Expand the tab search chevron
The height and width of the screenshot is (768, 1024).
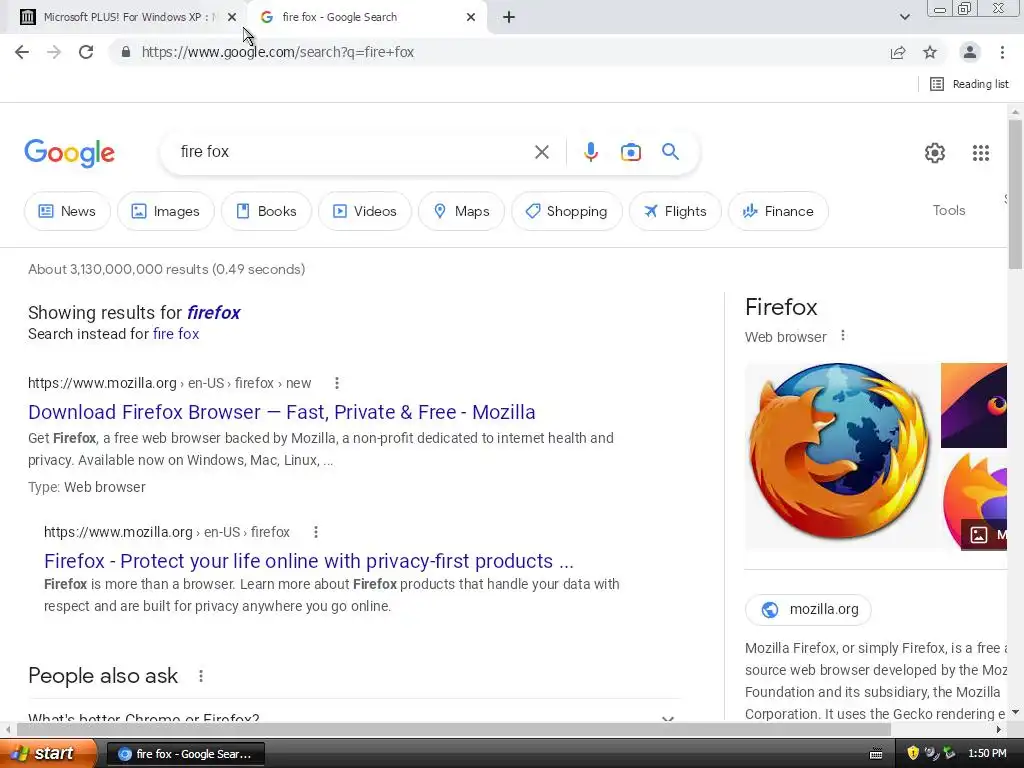click(904, 17)
